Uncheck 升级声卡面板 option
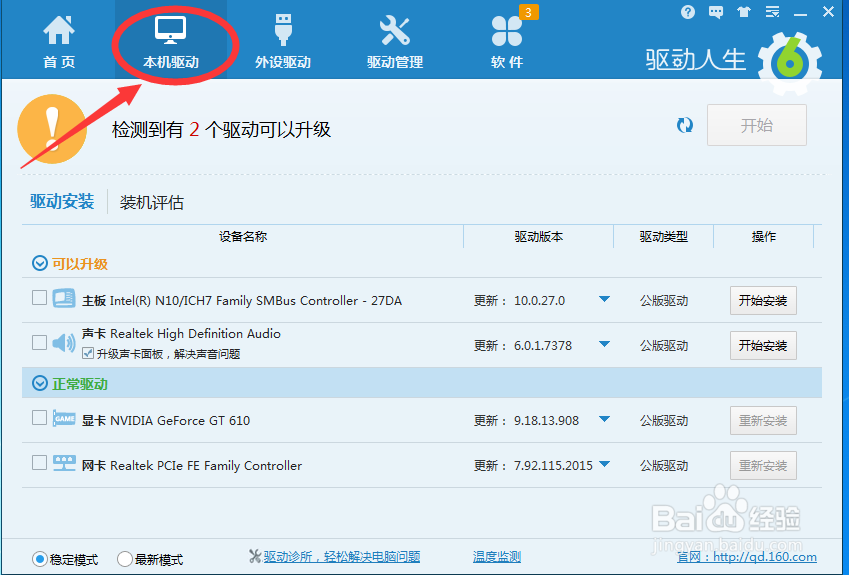The width and height of the screenshot is (849, 575). coord(87,354)
